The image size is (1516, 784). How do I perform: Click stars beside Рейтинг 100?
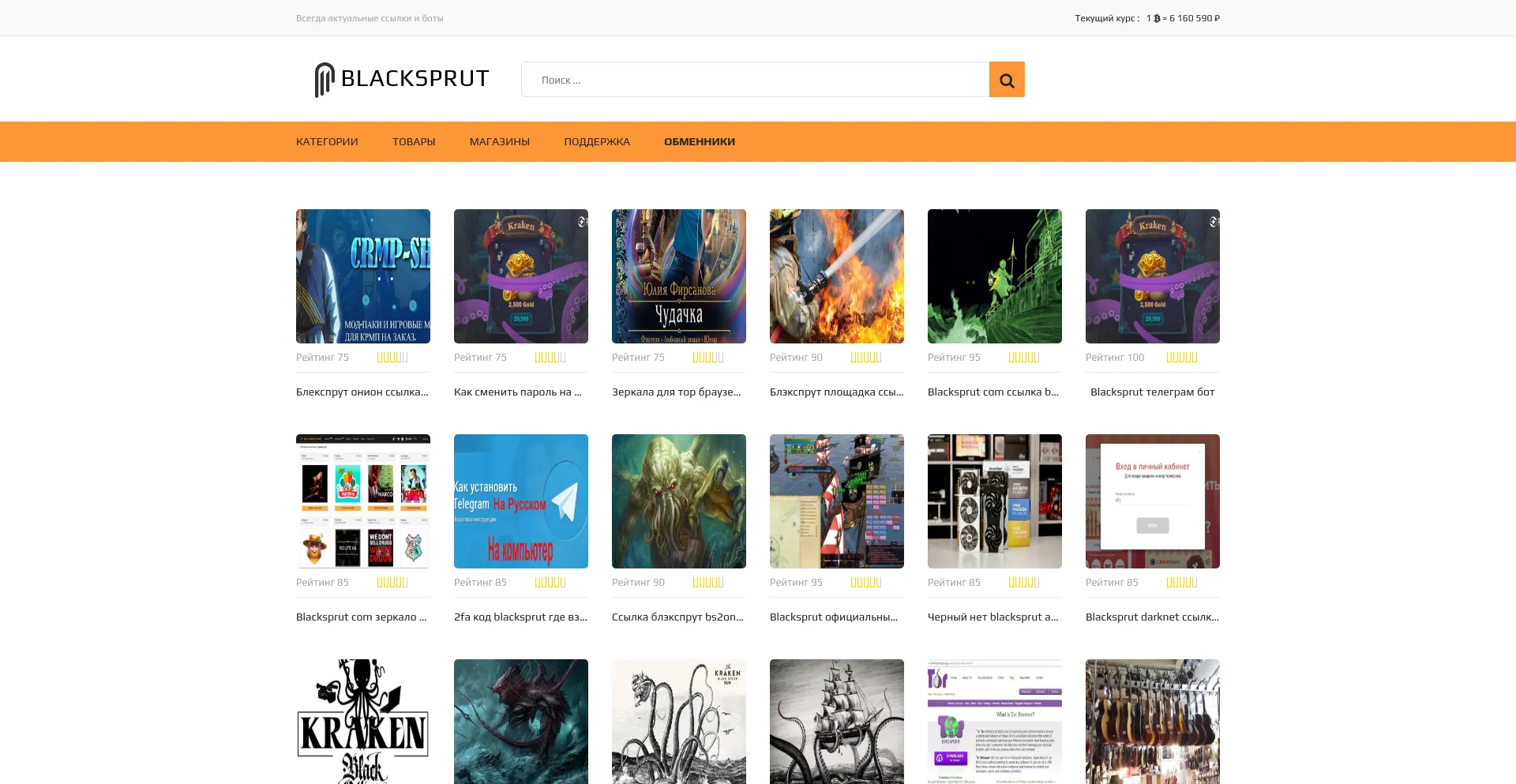click(x=1182, y=358)
